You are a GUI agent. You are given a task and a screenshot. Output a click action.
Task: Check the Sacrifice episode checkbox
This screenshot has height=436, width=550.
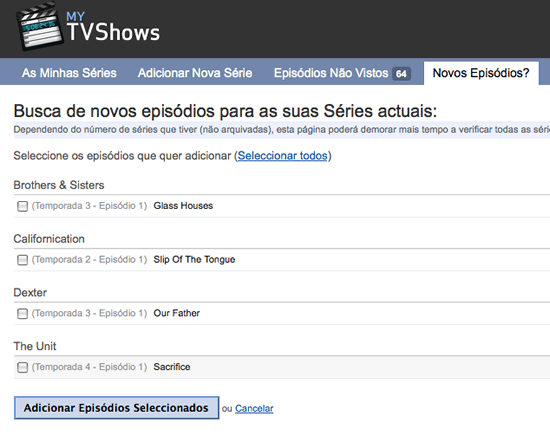[x=22, y=367]
